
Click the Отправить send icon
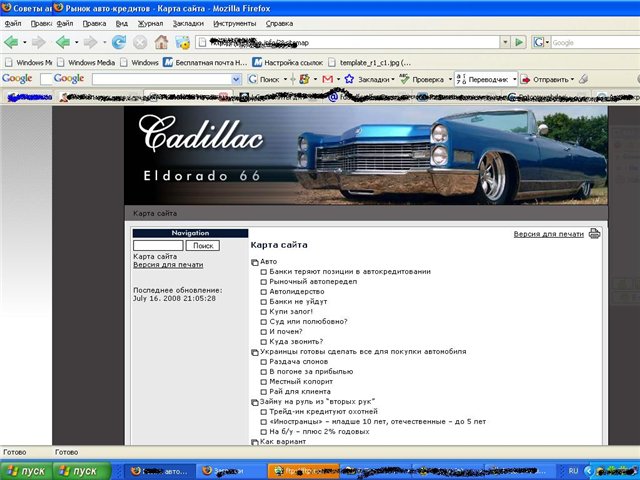[525, 79]
